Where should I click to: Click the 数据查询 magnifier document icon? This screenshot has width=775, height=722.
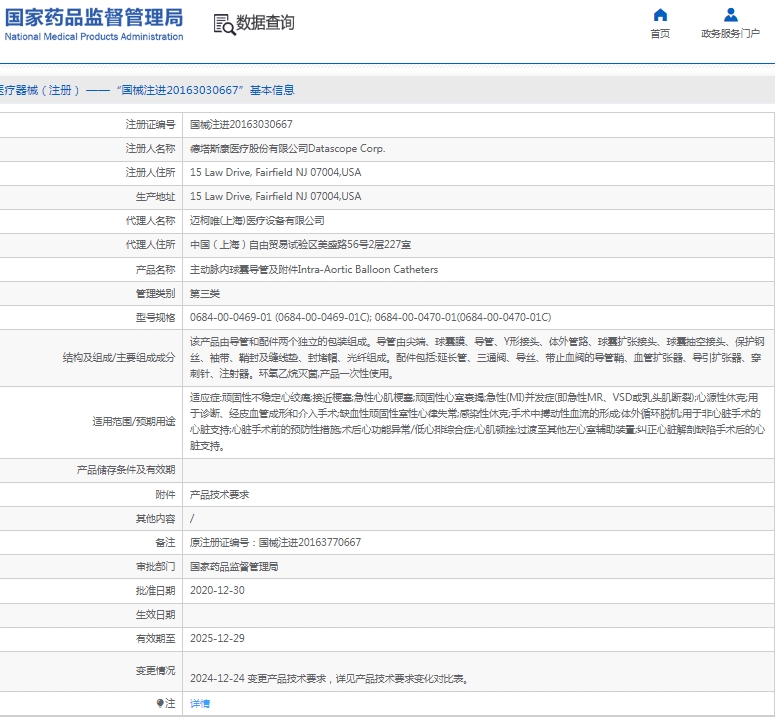pos(224,24)
